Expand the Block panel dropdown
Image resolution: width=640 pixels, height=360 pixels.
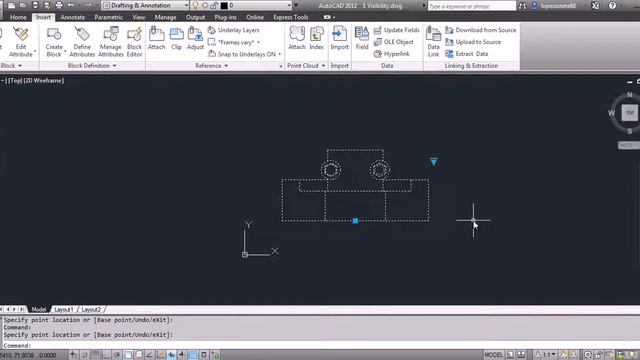tap(11, 66)
